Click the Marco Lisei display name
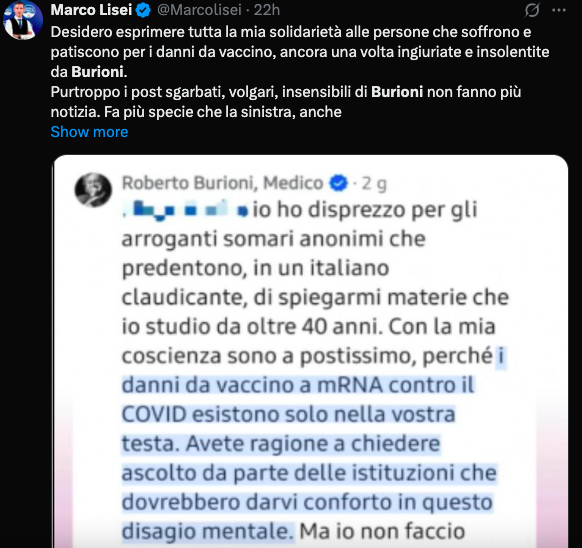The height and width of the screenshot is (548, 582). click(x=91, y=10)
